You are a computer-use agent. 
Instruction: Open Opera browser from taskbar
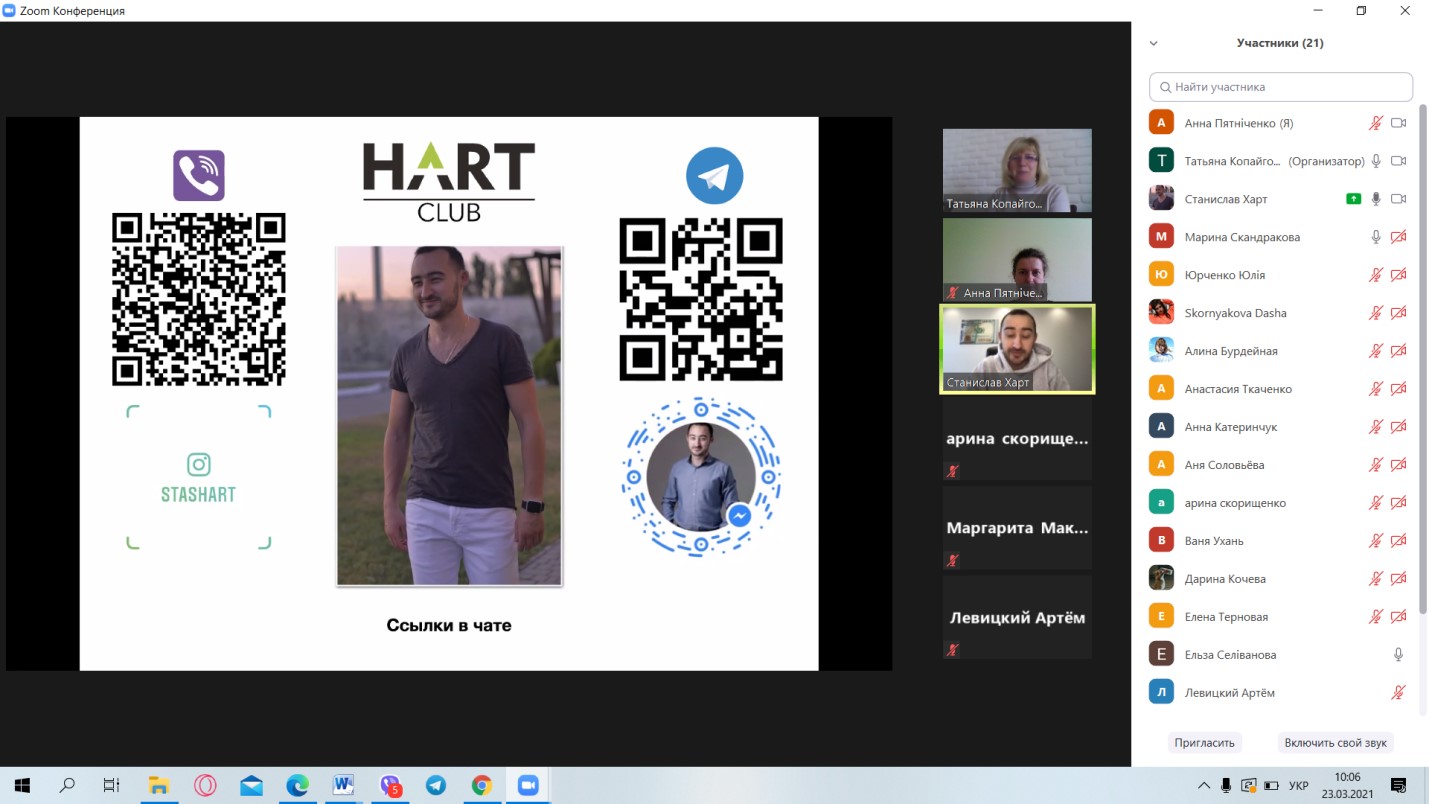204,785
